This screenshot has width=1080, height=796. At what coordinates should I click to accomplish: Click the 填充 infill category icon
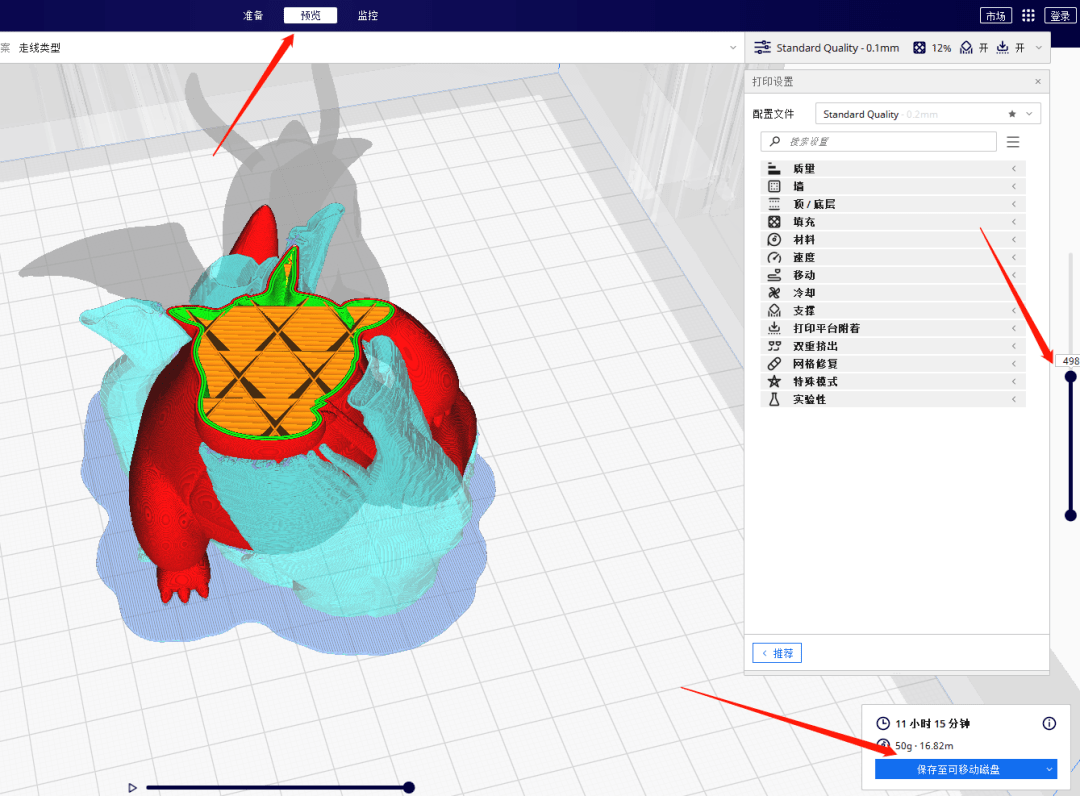click(x=774, y=222)
